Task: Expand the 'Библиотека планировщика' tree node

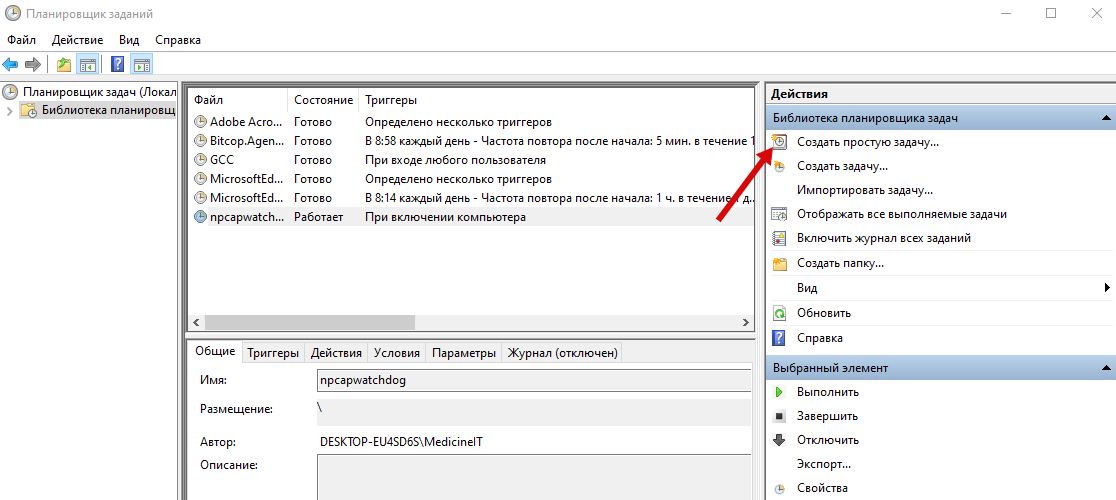Action: [11, 110]
